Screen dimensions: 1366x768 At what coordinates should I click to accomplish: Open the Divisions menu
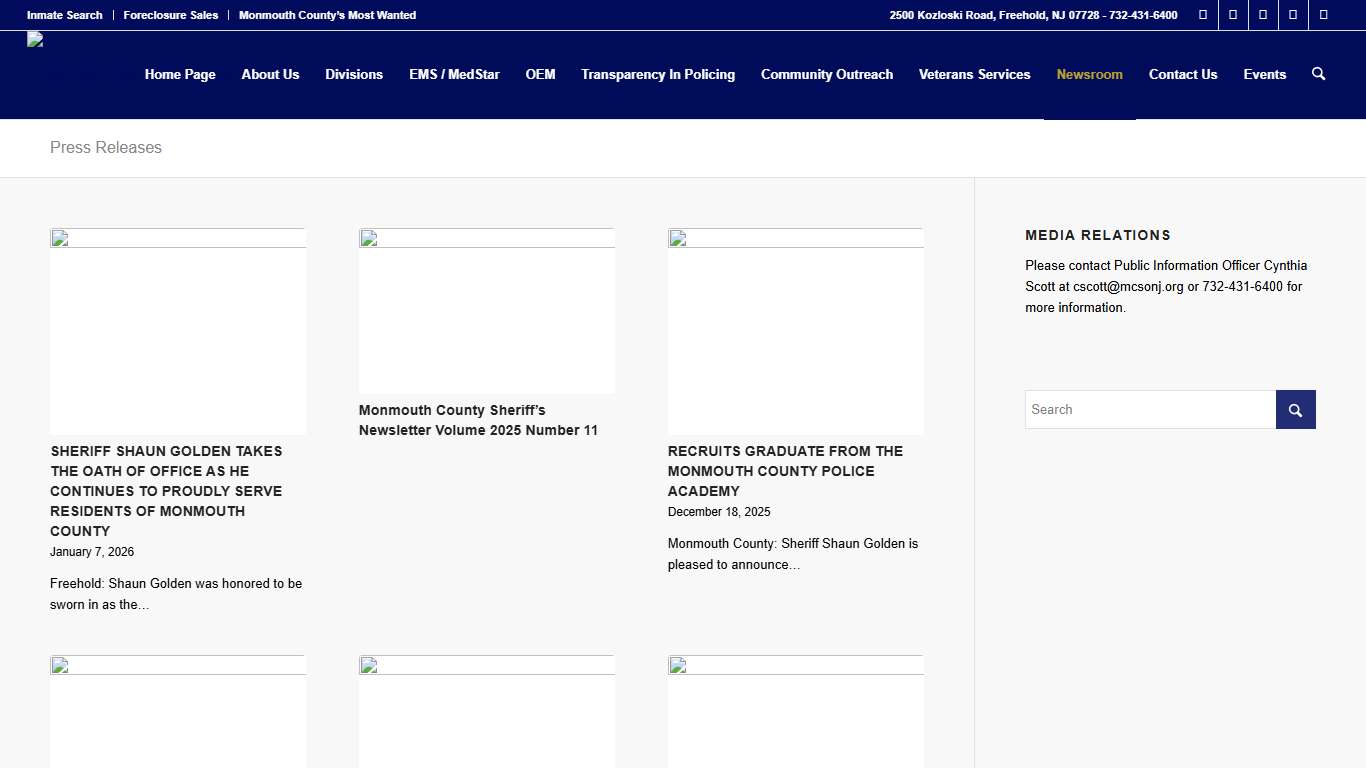pos(354,75)
